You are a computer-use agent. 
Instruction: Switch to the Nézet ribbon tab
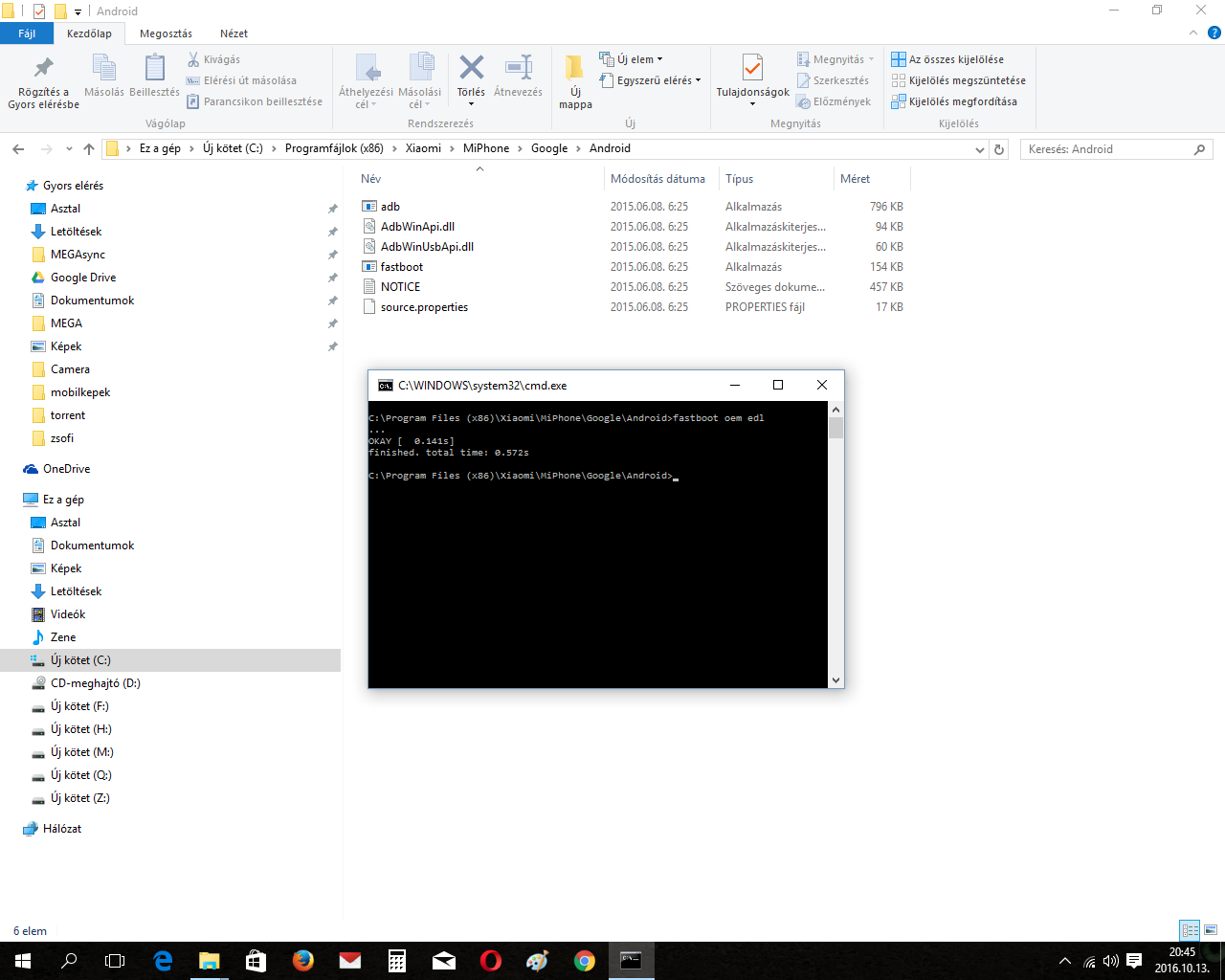tap(234, 33)
